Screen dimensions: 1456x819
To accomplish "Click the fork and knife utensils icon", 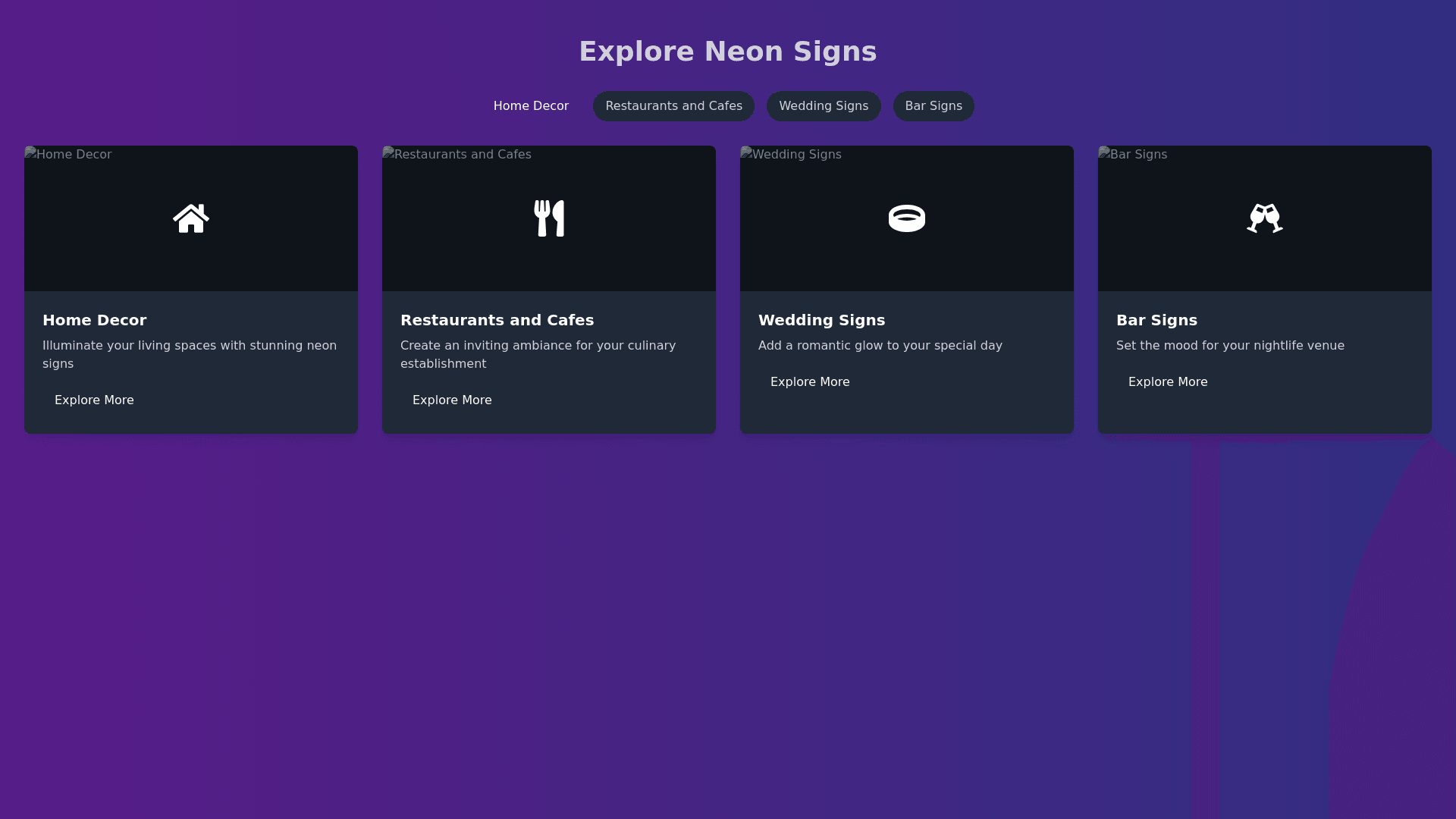I will tap(549, 218).
